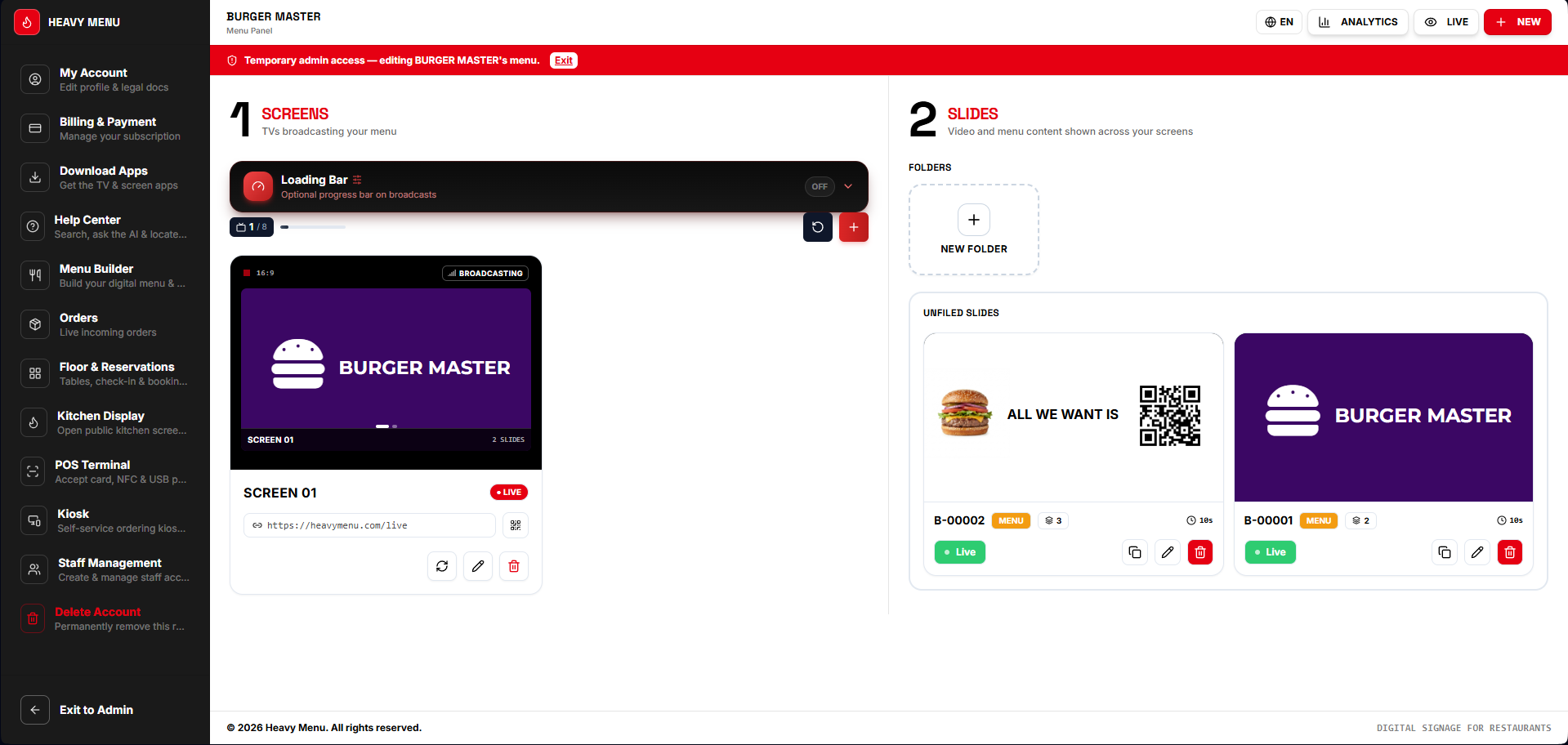Click the 10s duration on B-00001
The height and width of the screenshot is (745, 1568).
[1510, 520]
